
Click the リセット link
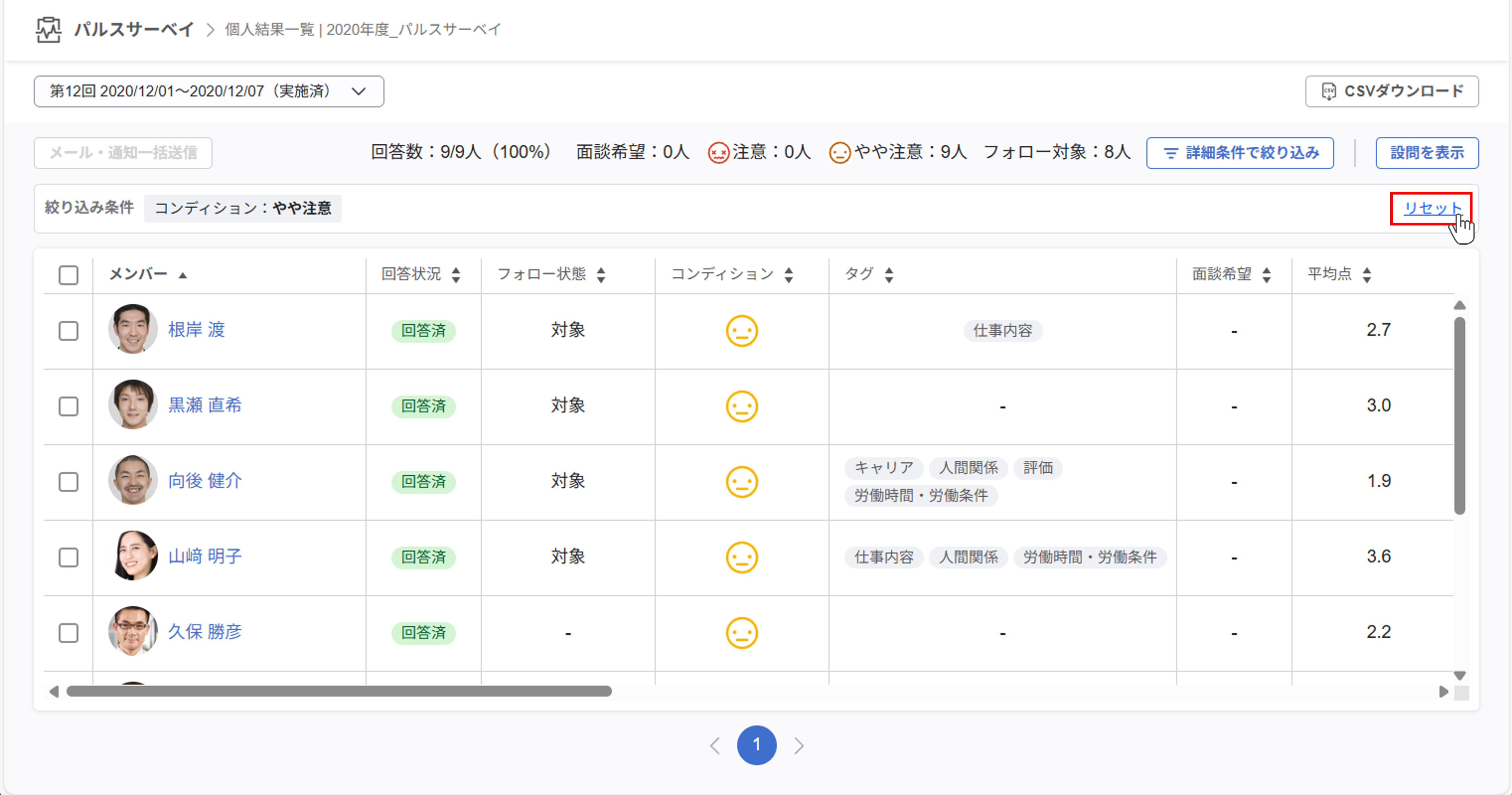(x=1431, y=208)
